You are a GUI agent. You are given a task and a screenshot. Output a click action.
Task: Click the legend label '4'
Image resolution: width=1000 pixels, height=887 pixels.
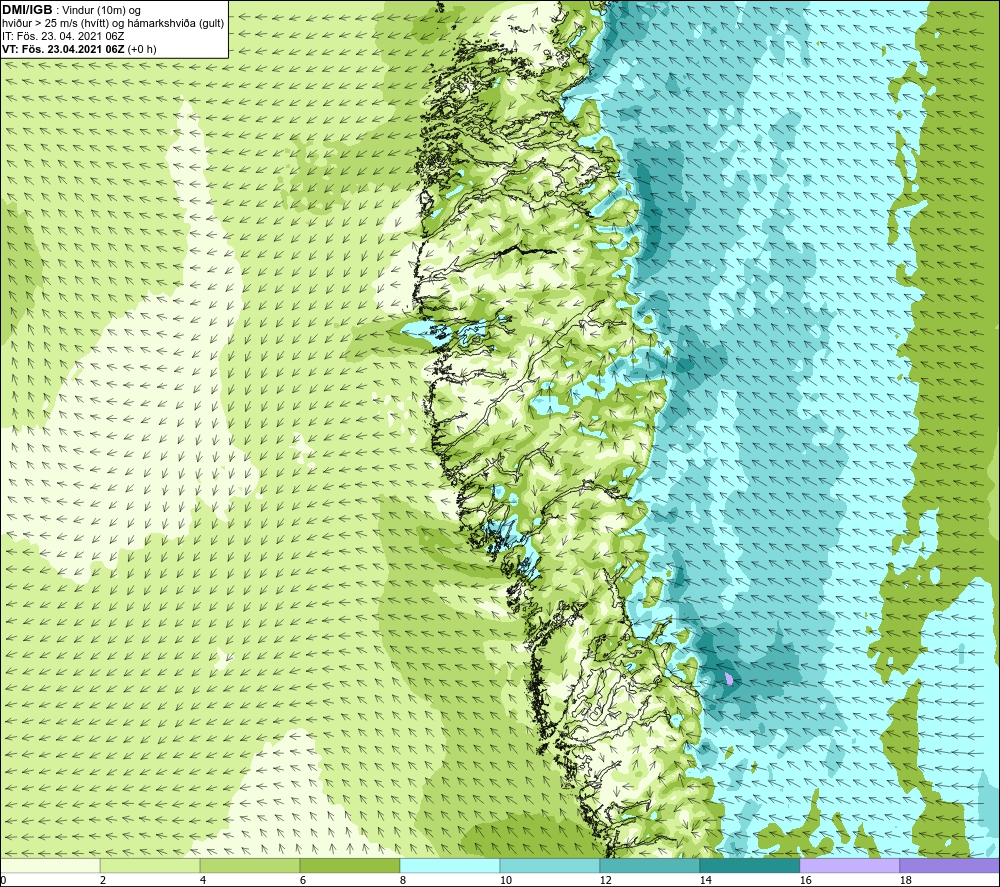203,881
